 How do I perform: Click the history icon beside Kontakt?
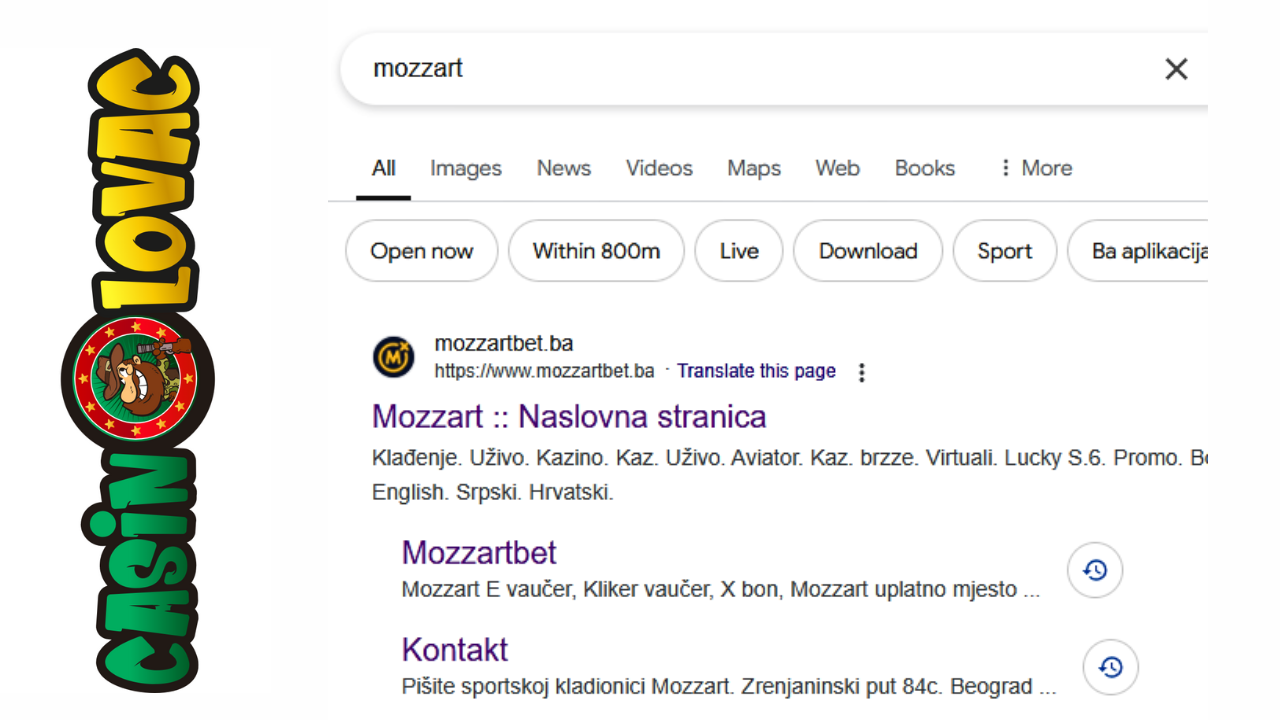pos(1110,667)
